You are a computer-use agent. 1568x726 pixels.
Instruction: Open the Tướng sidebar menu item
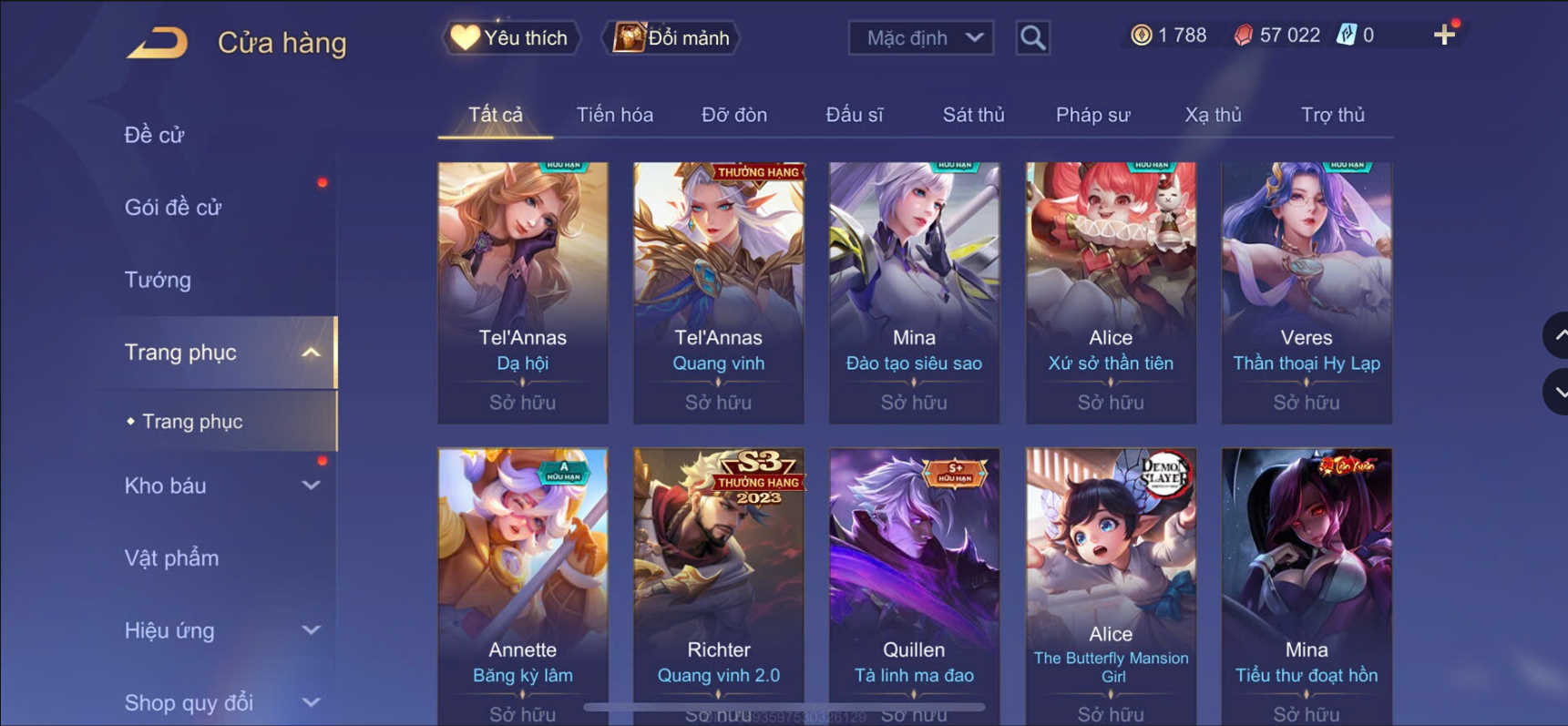click(x=158, y=280)
